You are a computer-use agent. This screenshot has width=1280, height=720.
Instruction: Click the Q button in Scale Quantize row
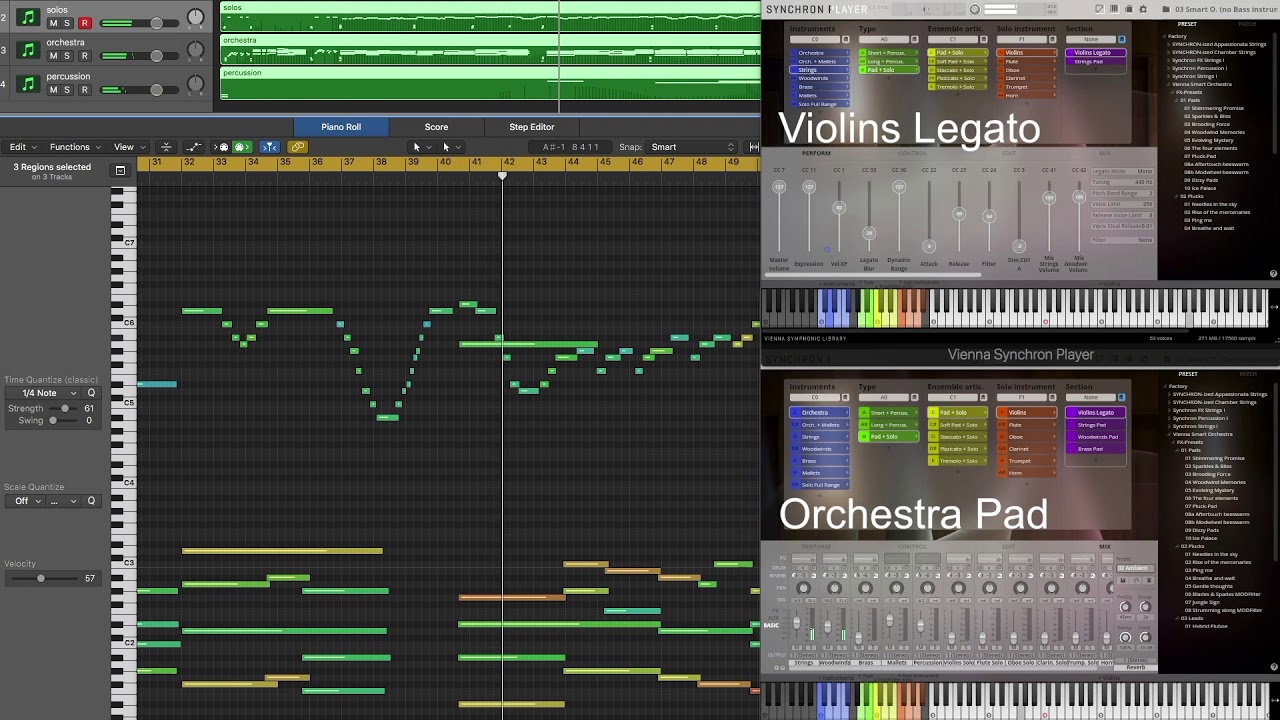tap(91, 501)
